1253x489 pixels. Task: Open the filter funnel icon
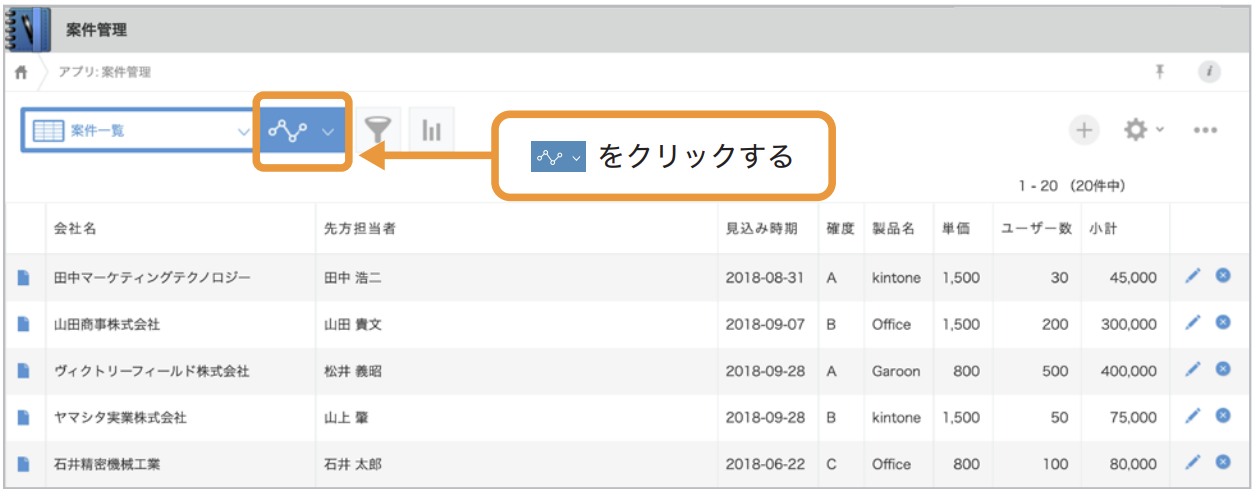(x=378, y=130)
